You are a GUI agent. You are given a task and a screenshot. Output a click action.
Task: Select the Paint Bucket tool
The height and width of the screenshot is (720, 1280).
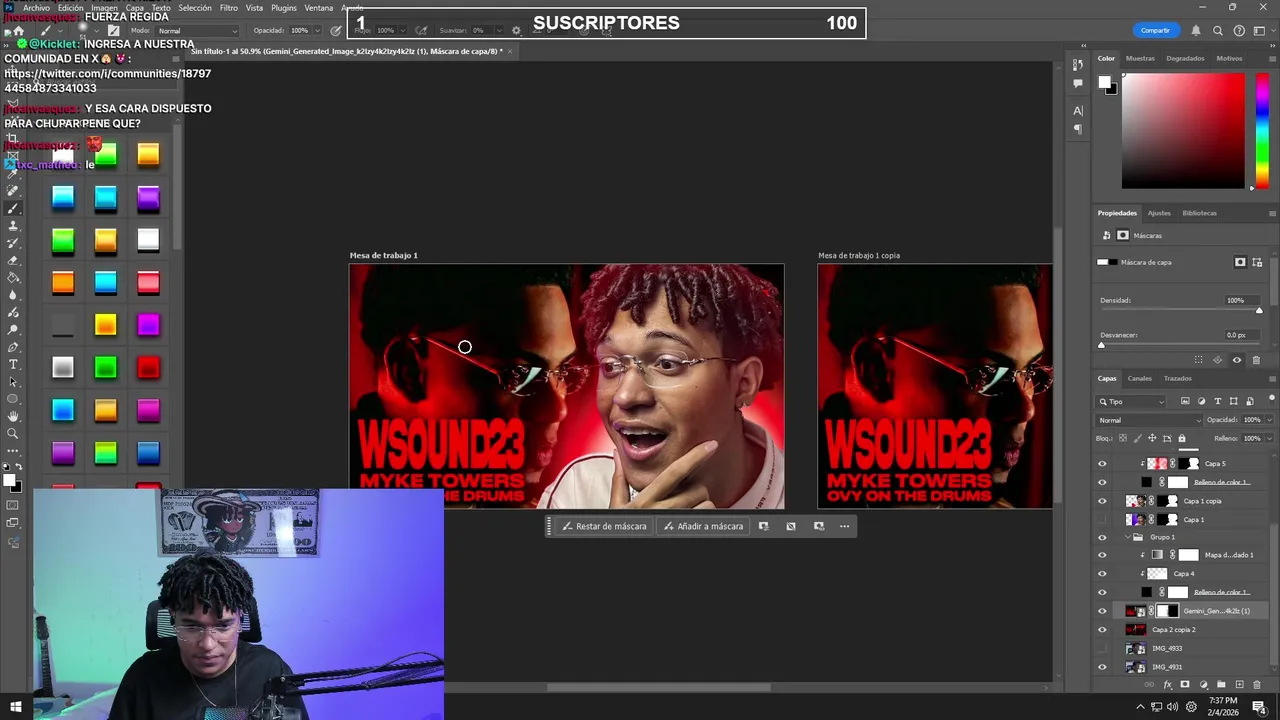13,278
